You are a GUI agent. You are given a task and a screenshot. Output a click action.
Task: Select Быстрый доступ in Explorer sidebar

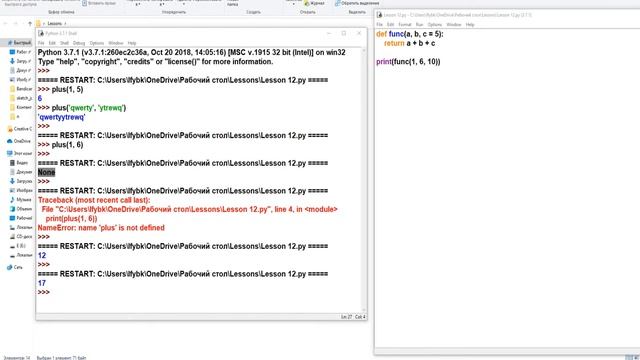point(19,42)
